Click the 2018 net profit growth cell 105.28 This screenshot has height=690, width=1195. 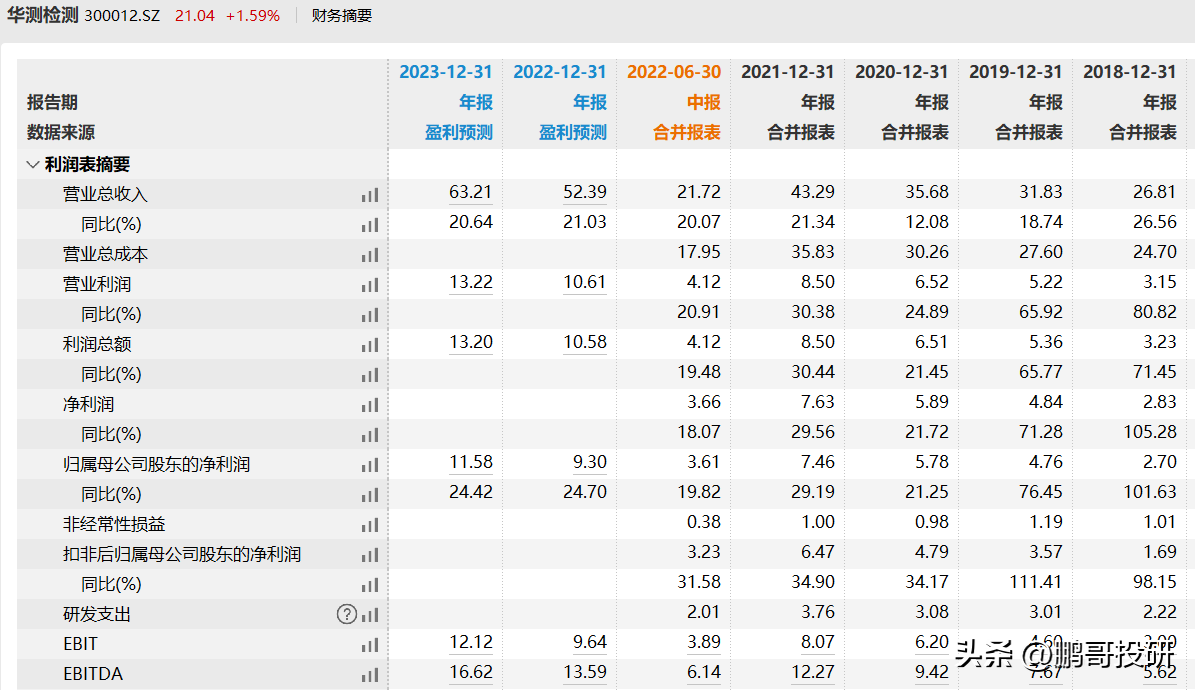pyautogui.click(x=1149, y=432)
